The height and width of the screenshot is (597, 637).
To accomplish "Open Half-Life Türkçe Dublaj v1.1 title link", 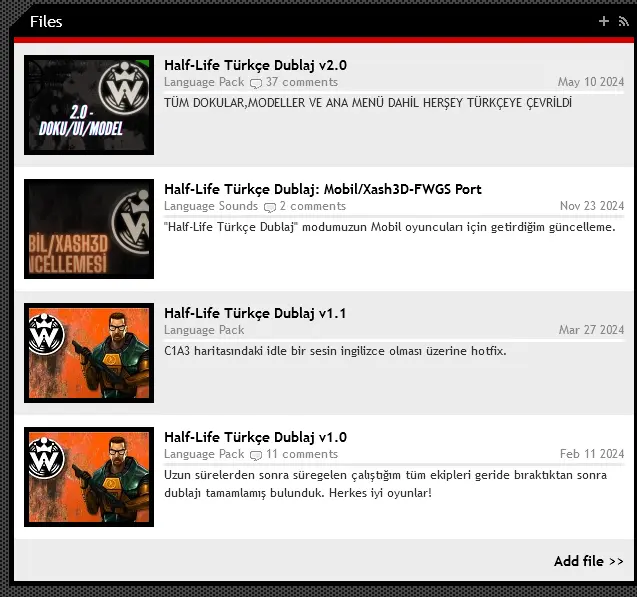I will (255, 313).
